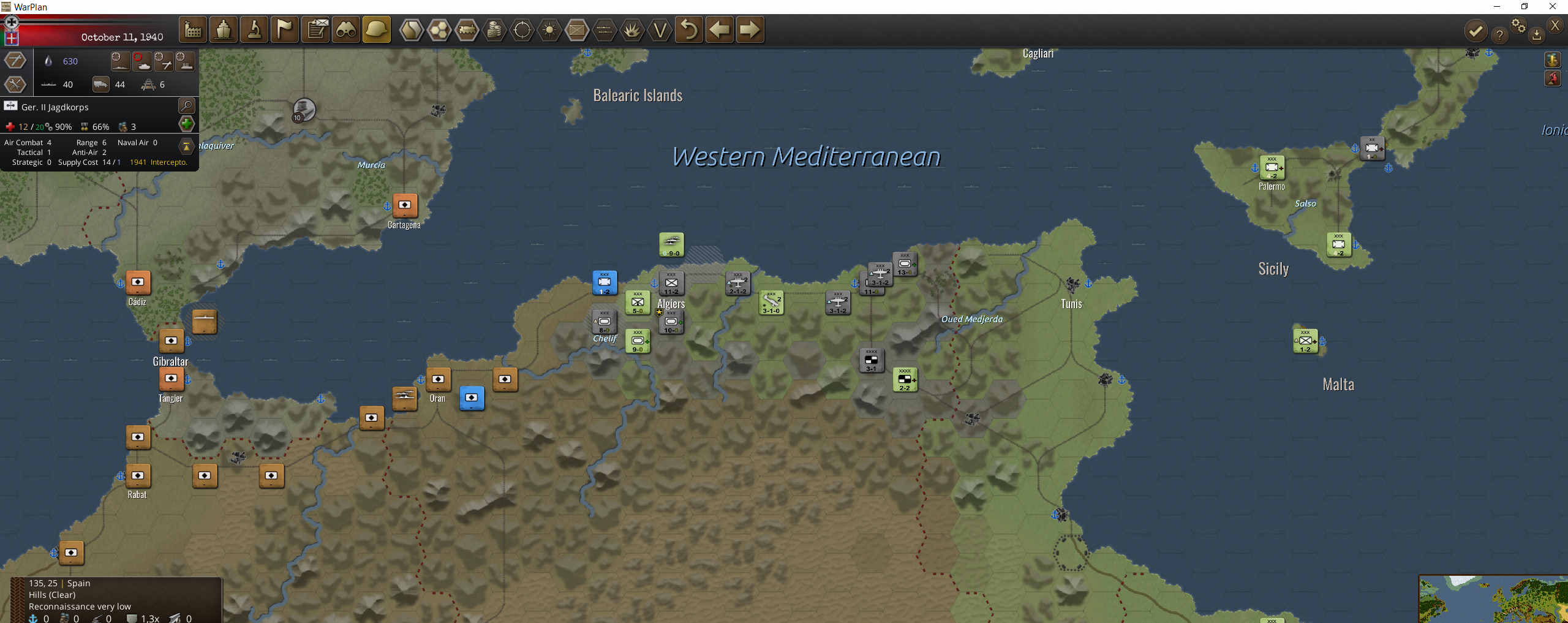Click the 1941 Intercepto. upgrade text

click(158, 162)
